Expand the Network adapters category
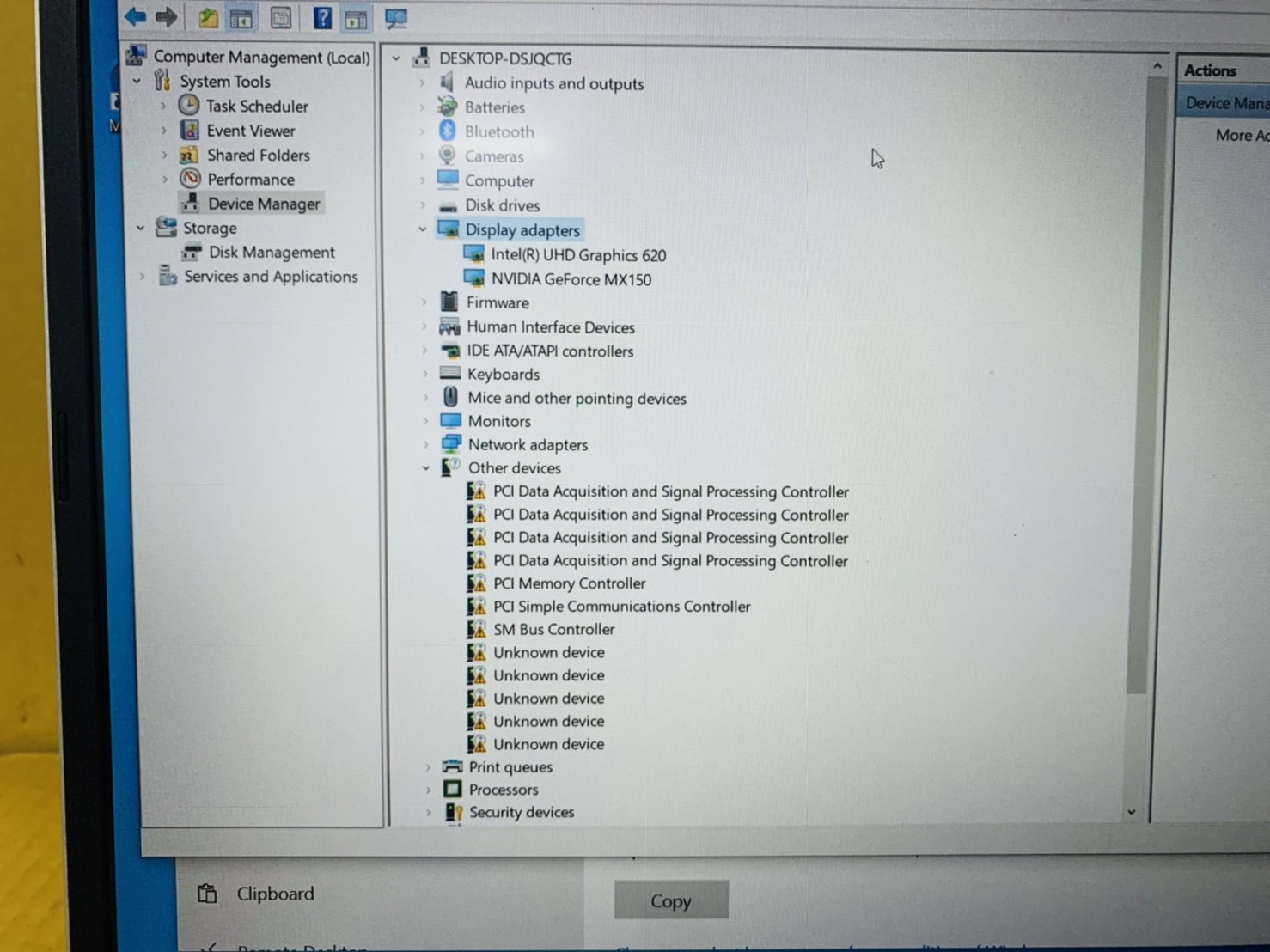 coord(425,445)
